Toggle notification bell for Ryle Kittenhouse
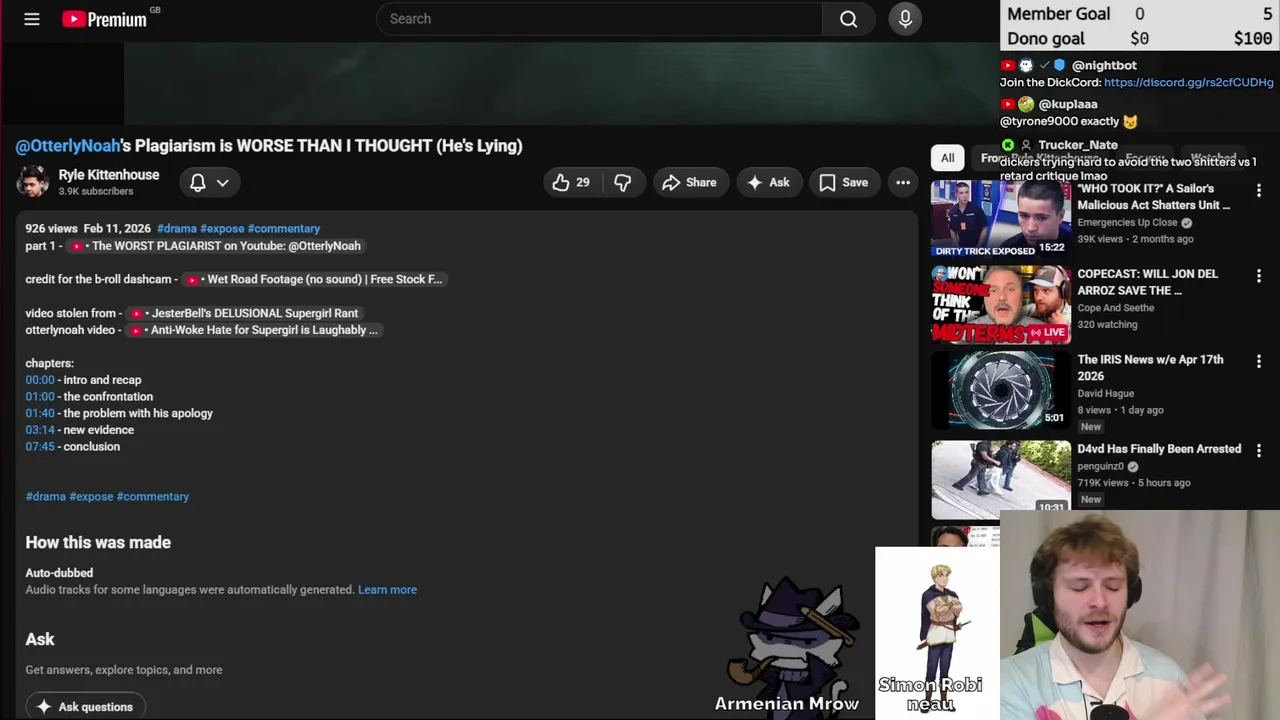Screen dimensions: 1280x720 click(x=198, y=182)
